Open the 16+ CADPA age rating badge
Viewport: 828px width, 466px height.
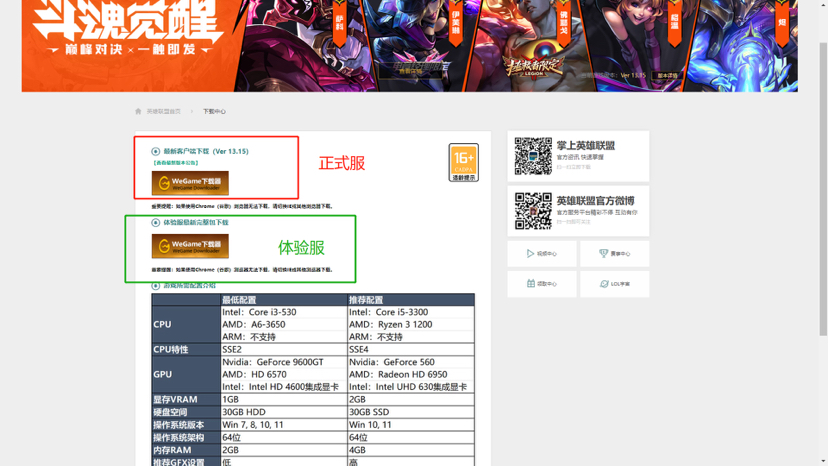[x=463, y=163]
